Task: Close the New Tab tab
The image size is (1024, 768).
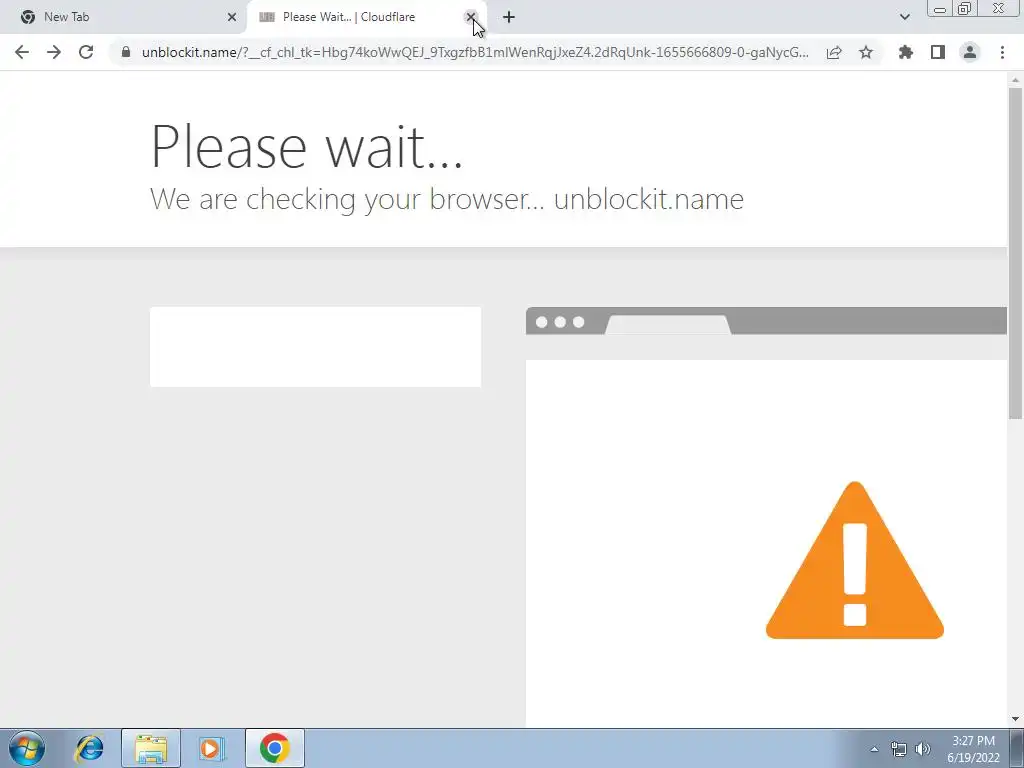Action: (232, 17)
